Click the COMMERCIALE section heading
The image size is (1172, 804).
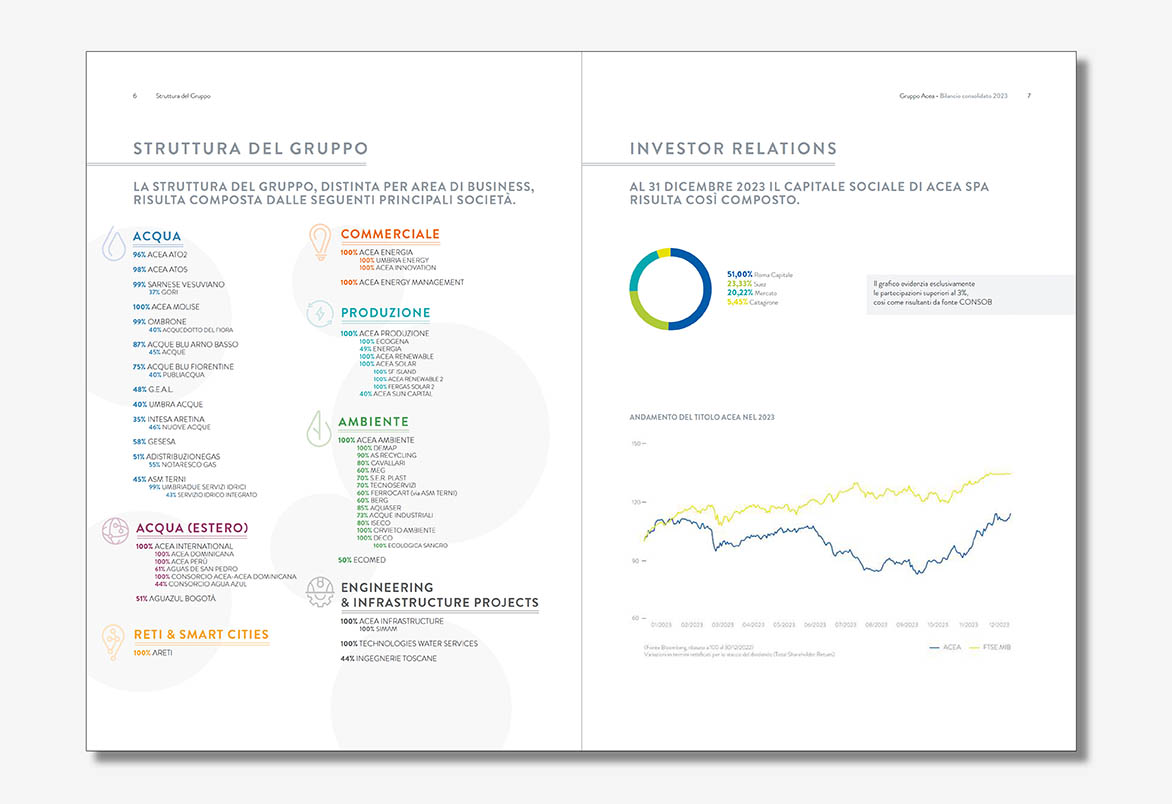click(x=390, y=234)
